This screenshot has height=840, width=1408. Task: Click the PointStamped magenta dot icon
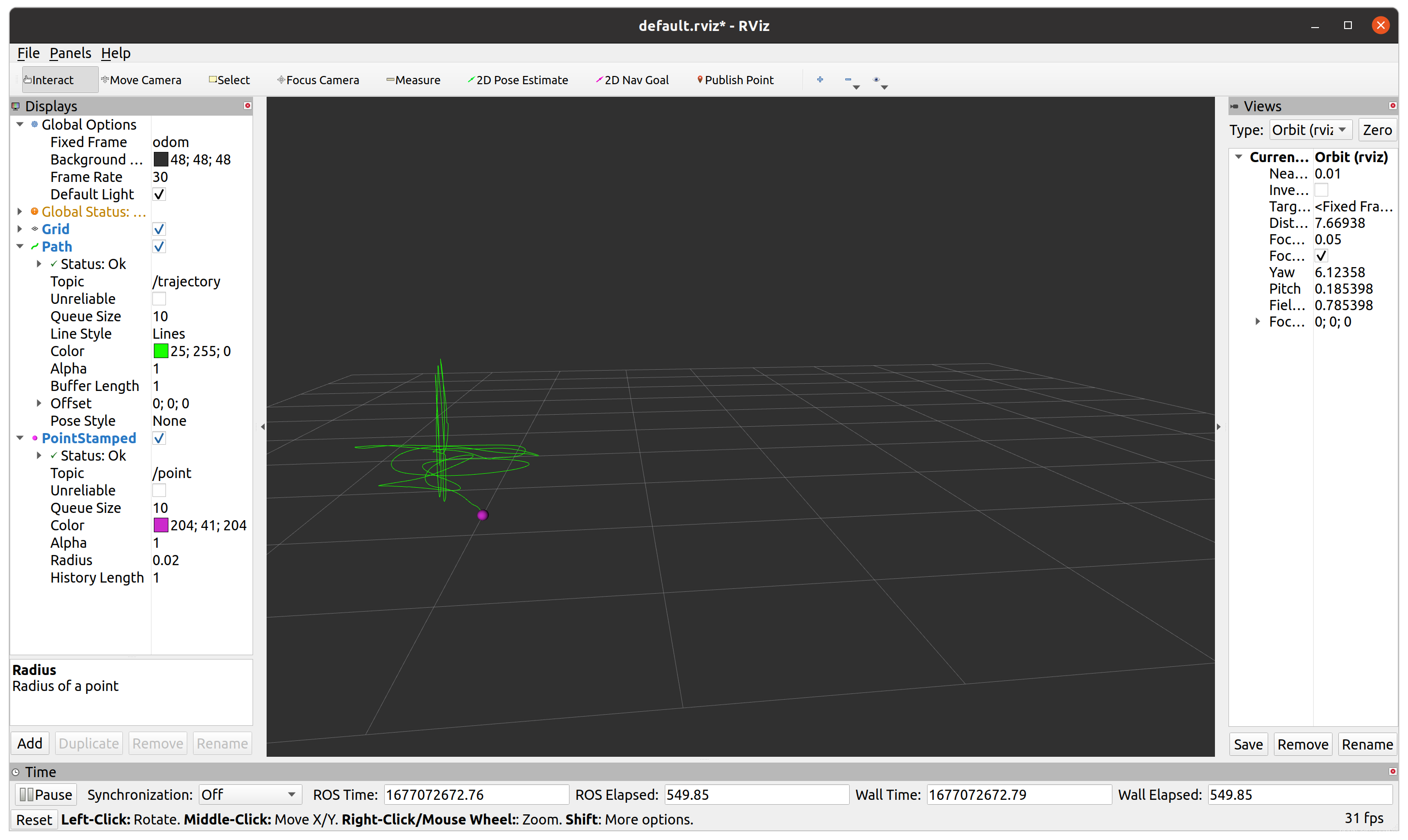pyautogui.click(x=34, y=438)
